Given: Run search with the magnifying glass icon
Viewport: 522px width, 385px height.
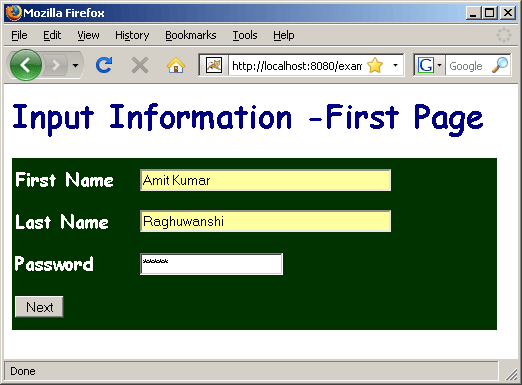Looking at the screenshot, I should pos(500,65).
